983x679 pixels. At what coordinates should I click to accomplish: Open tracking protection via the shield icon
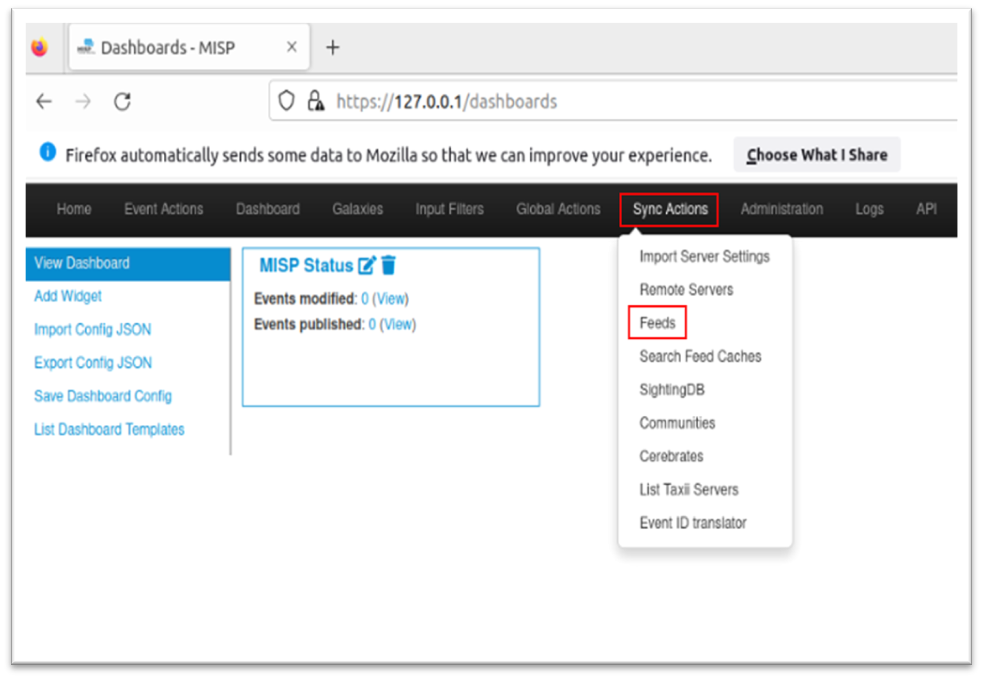pyautogui.click(x=286, y=101)
